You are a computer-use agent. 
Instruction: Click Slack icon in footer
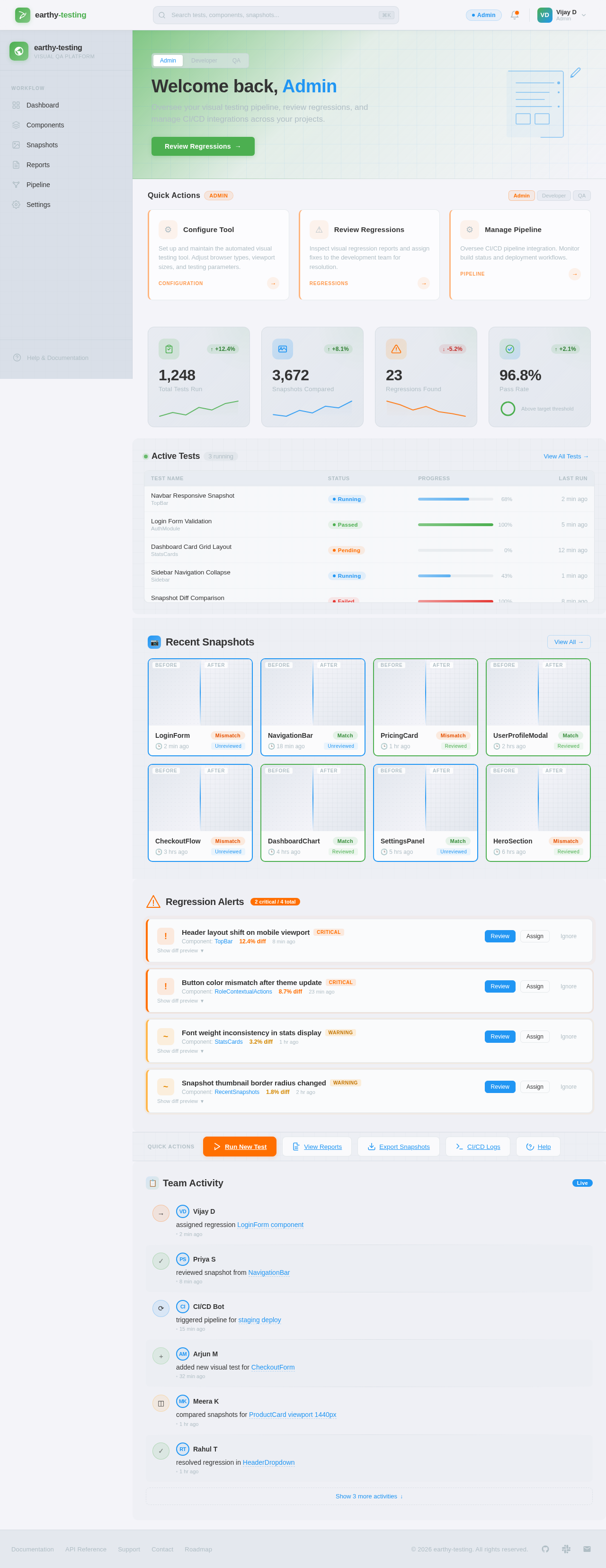pos(566,1549)
